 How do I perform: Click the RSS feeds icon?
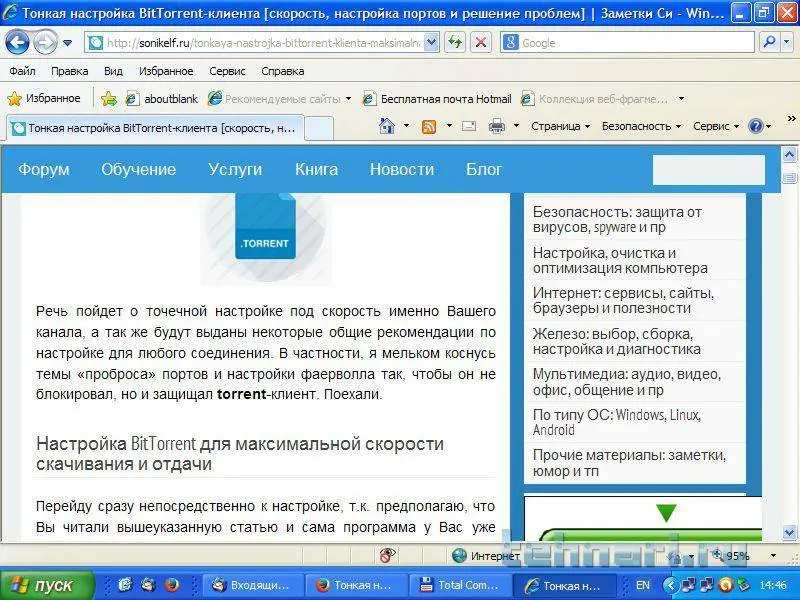click(x=429, y=126)
